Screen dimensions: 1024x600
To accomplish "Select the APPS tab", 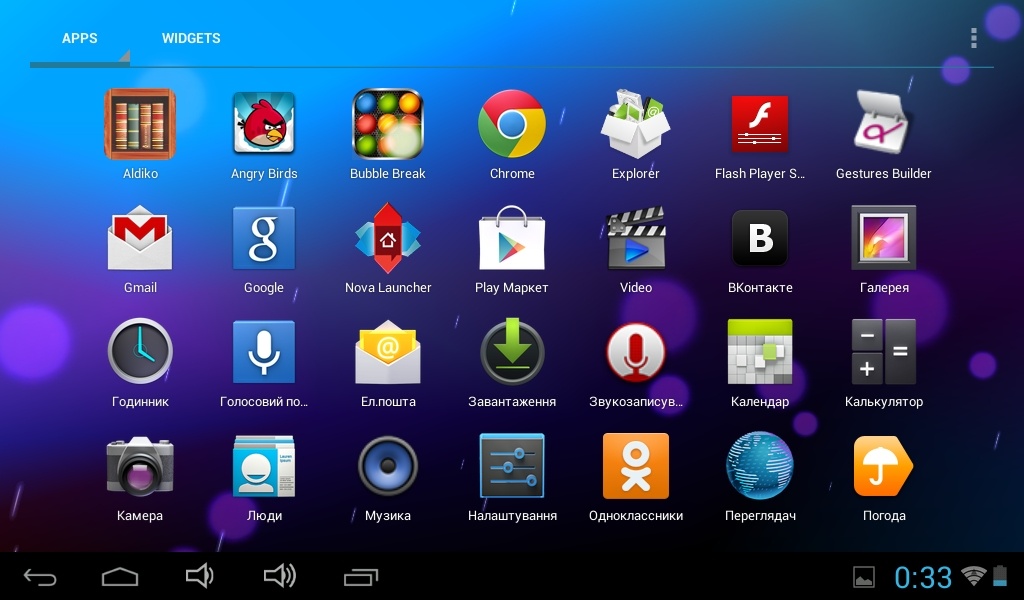I will click(80, 38).
